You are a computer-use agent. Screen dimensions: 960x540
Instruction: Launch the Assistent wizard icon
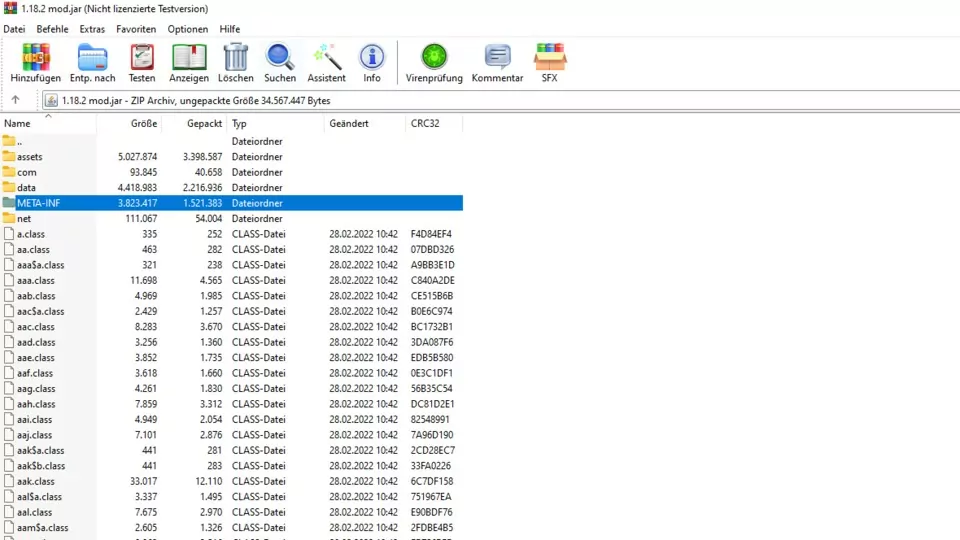point(327,62)
